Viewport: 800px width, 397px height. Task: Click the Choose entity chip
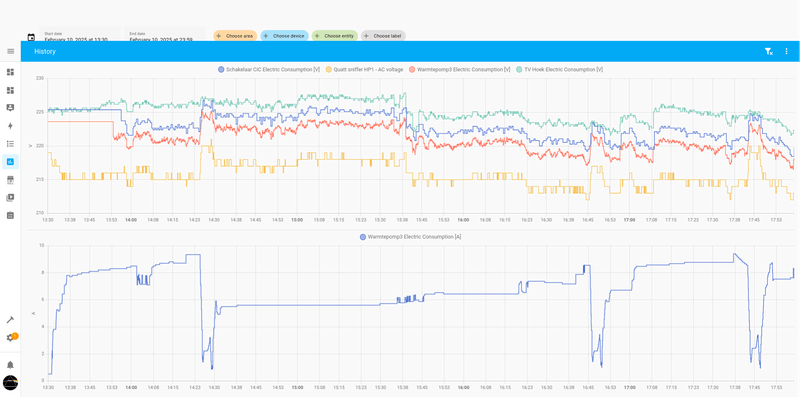[335, 36]
